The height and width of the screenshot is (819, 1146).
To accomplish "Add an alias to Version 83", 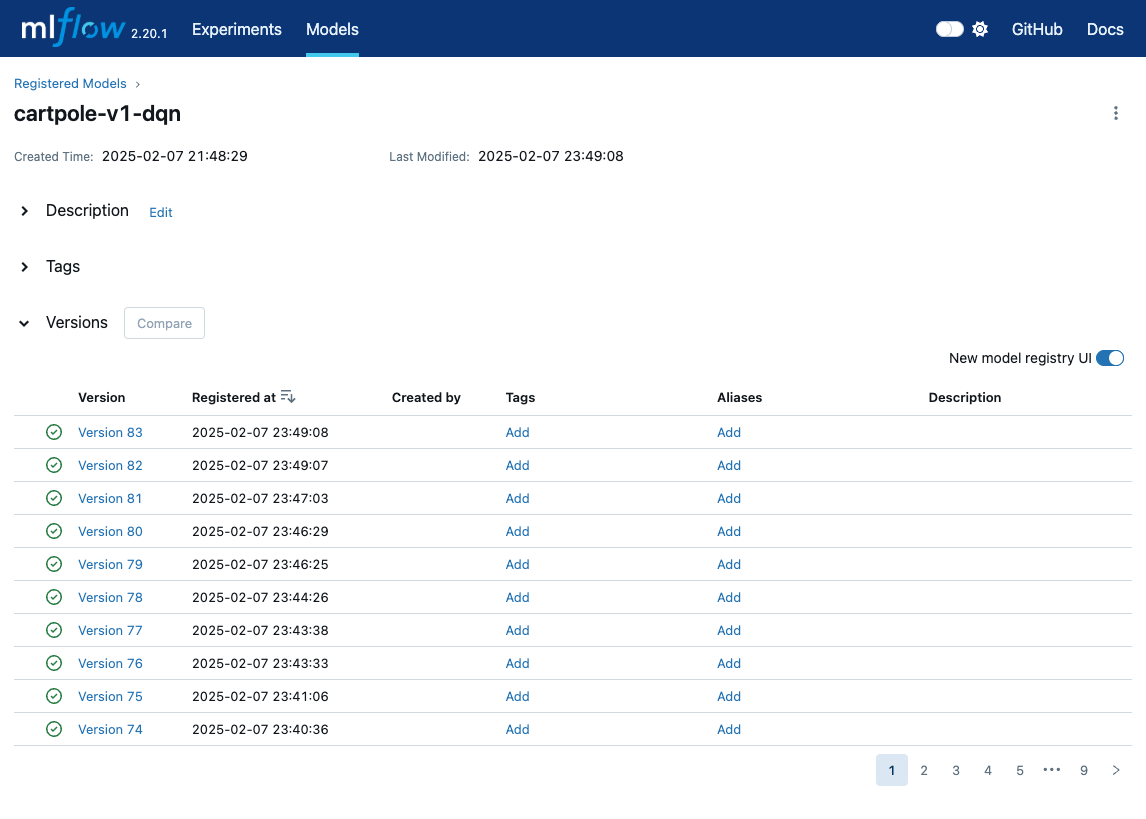I will [x=729, y=433].
